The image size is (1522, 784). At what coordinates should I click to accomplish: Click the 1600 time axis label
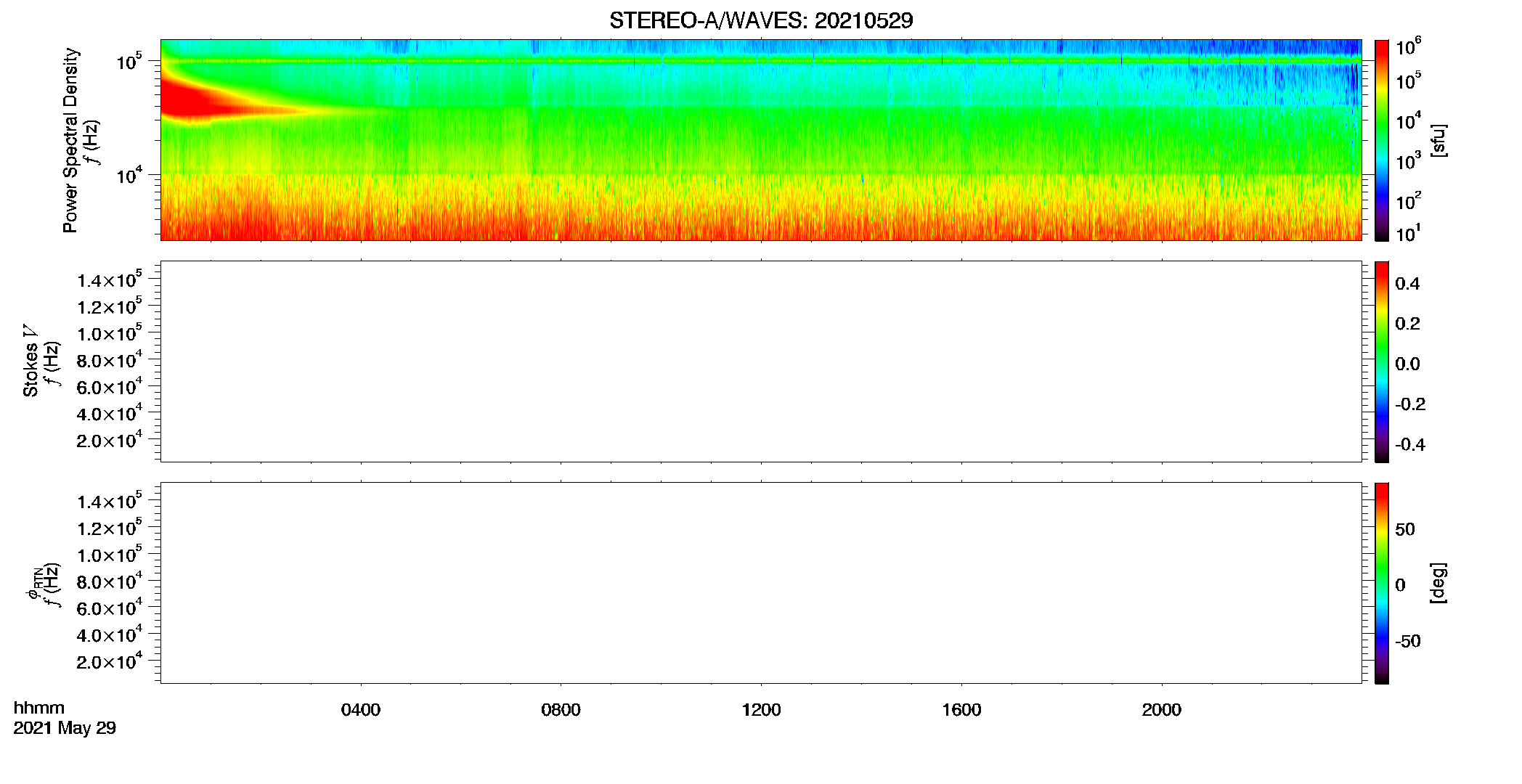[x=961, y=710]
